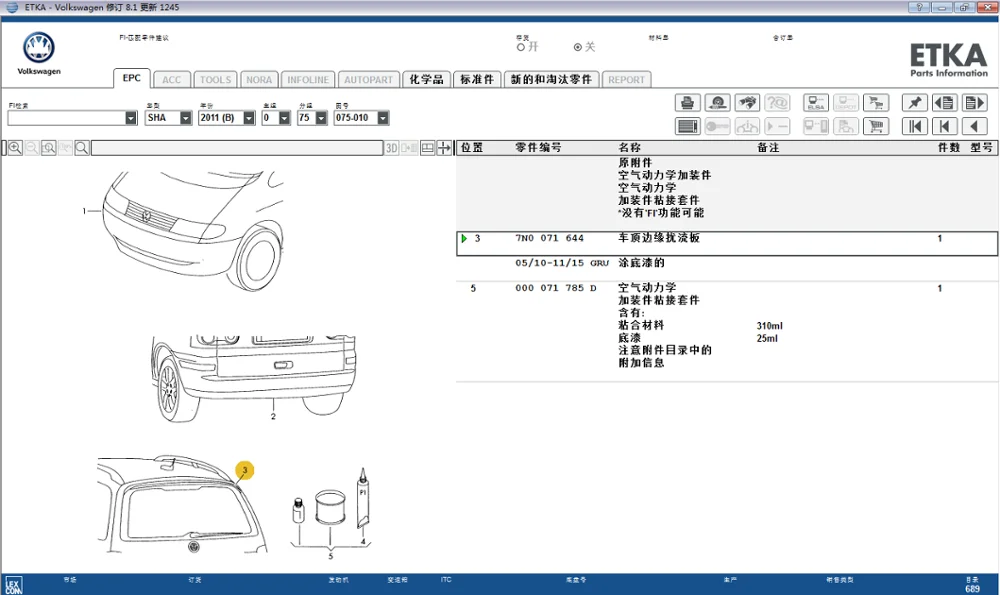1000x595 pixels.
Task: Click the zoom-to-fit magnifier icon
Action: coord(48,148)
